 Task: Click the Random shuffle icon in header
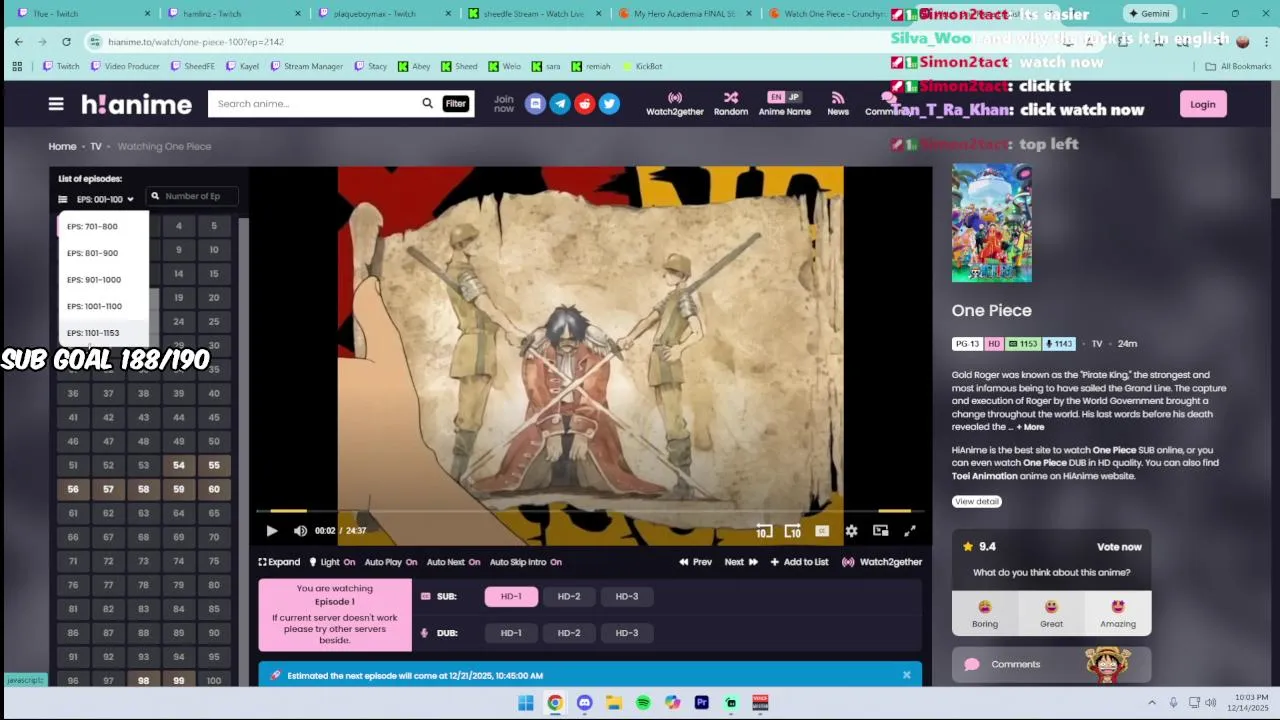click(731, 104)
